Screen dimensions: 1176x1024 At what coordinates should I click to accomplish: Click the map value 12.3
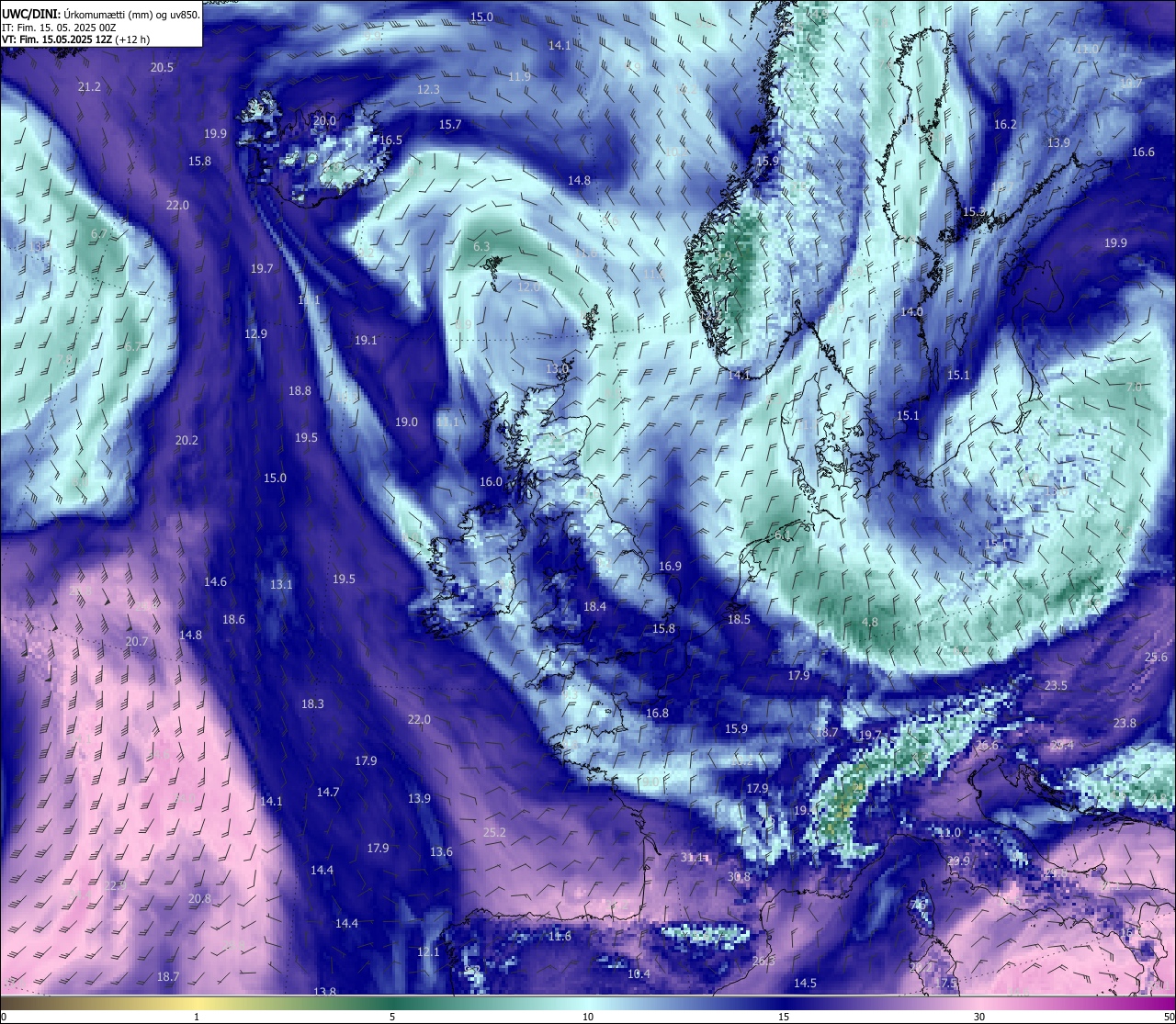(429, 89)
